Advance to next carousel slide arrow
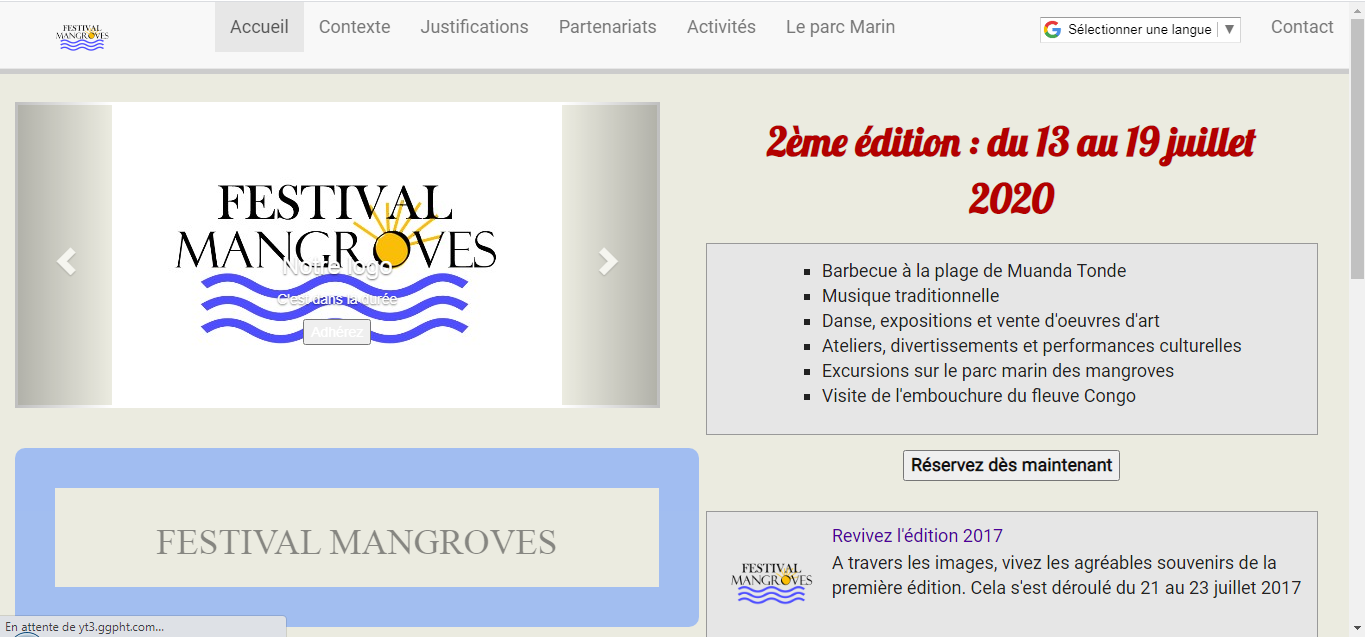The image size is (1365, 637). 608,261
